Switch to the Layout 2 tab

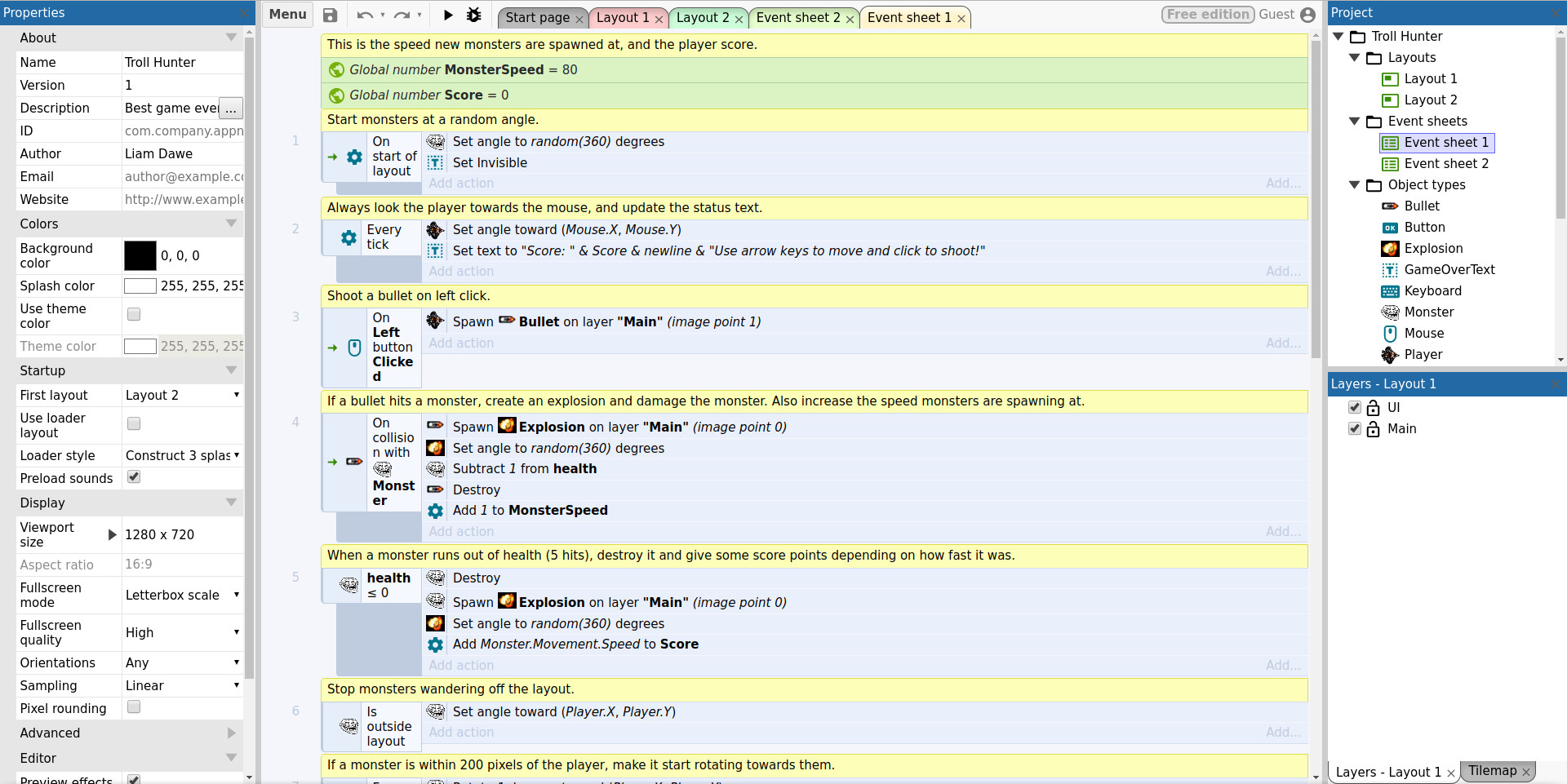tap(704, 18)
